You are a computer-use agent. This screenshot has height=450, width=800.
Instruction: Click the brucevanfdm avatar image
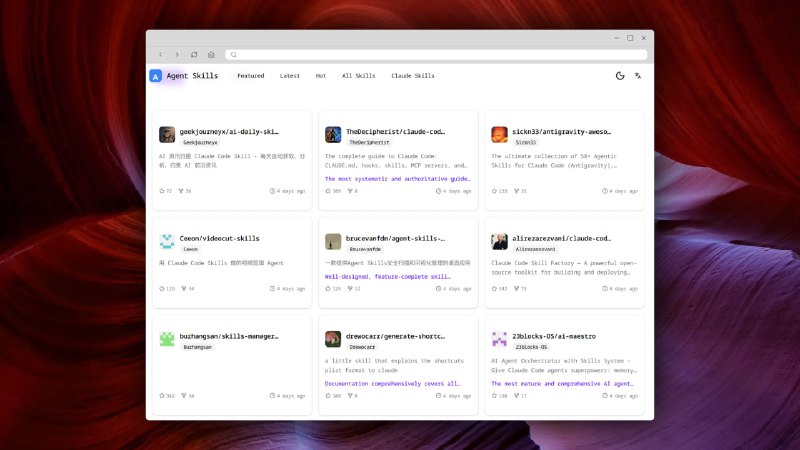[x=333, y=241]
